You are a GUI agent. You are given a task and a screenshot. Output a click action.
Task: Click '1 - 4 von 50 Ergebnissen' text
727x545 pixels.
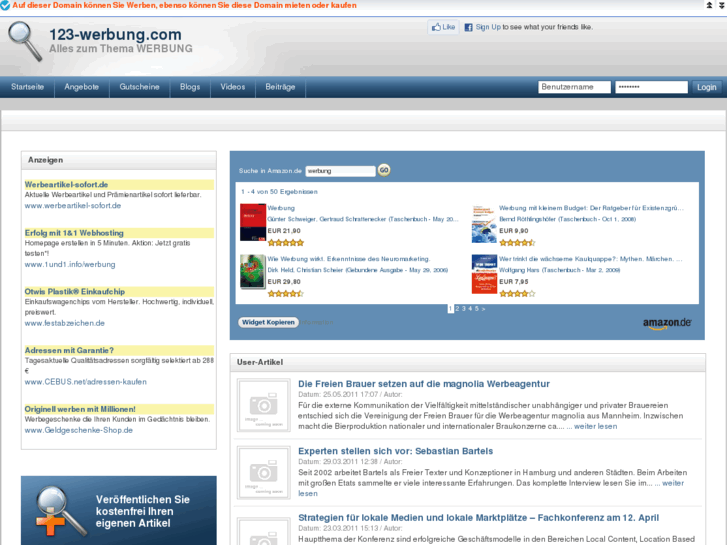[280, 192]
